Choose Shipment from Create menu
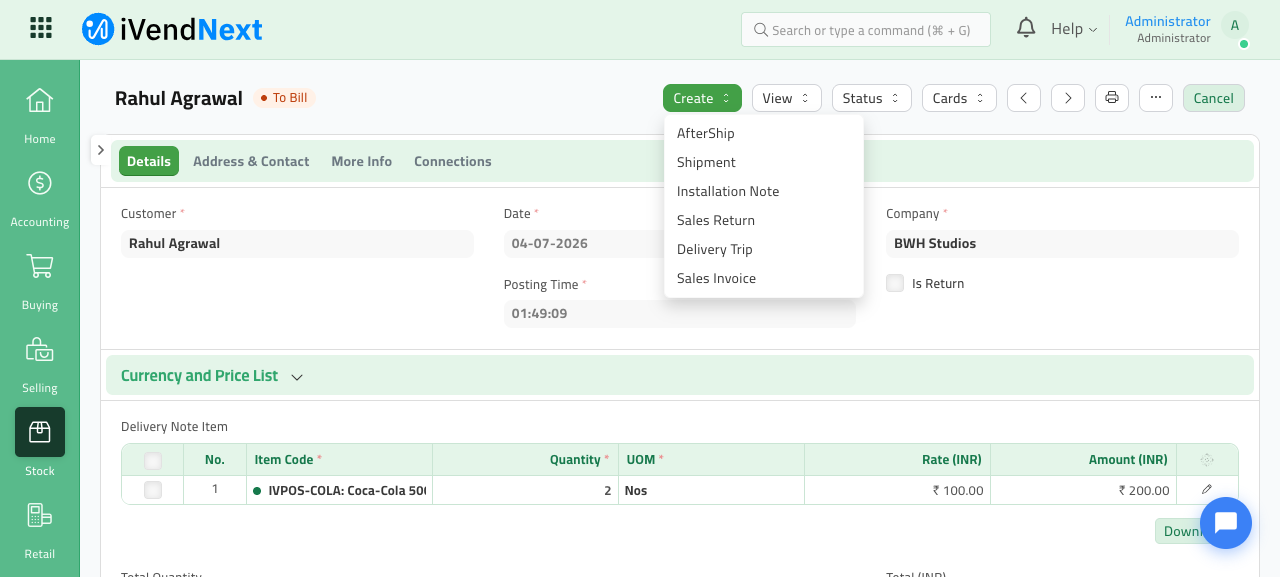Viewport: 1280px width, 577px height. [x=764, y=162]
